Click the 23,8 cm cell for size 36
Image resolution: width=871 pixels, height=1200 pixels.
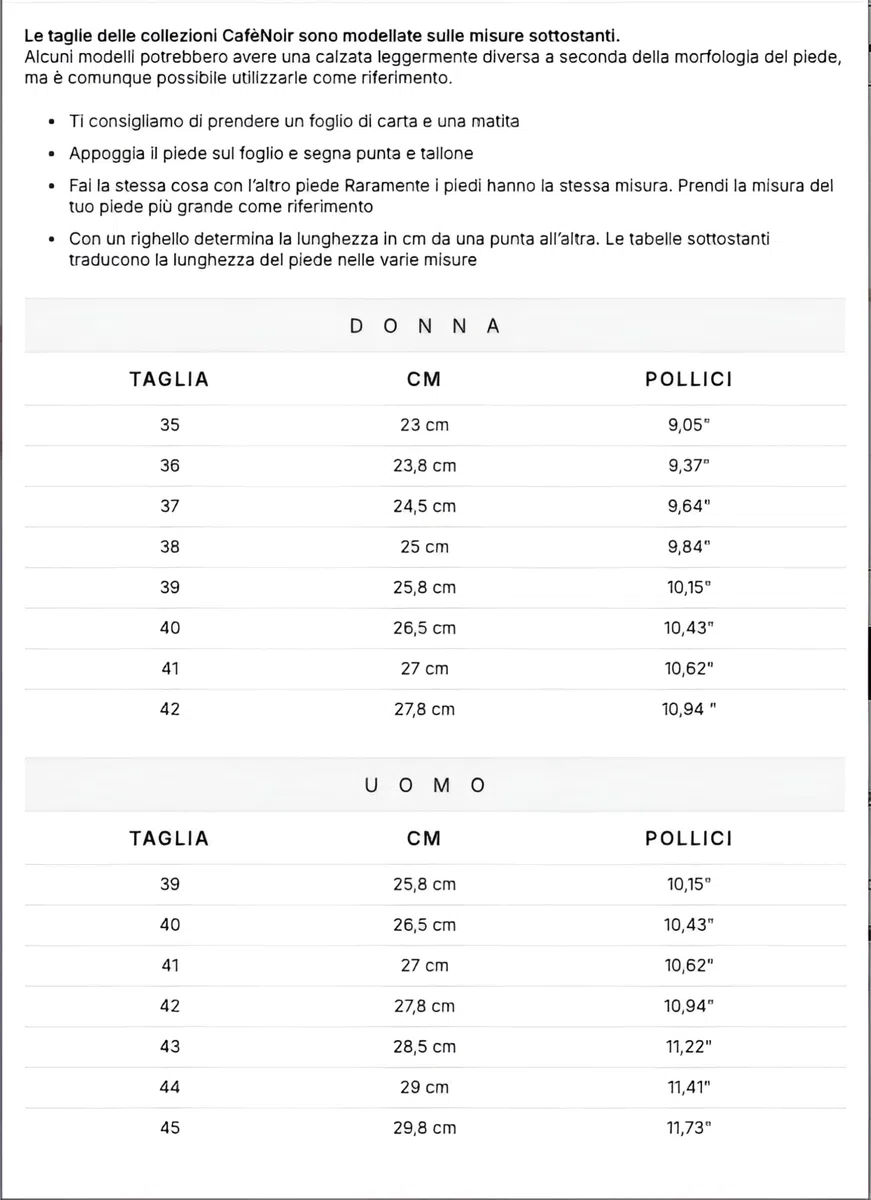pyautogui.click(x=424, y=465)
